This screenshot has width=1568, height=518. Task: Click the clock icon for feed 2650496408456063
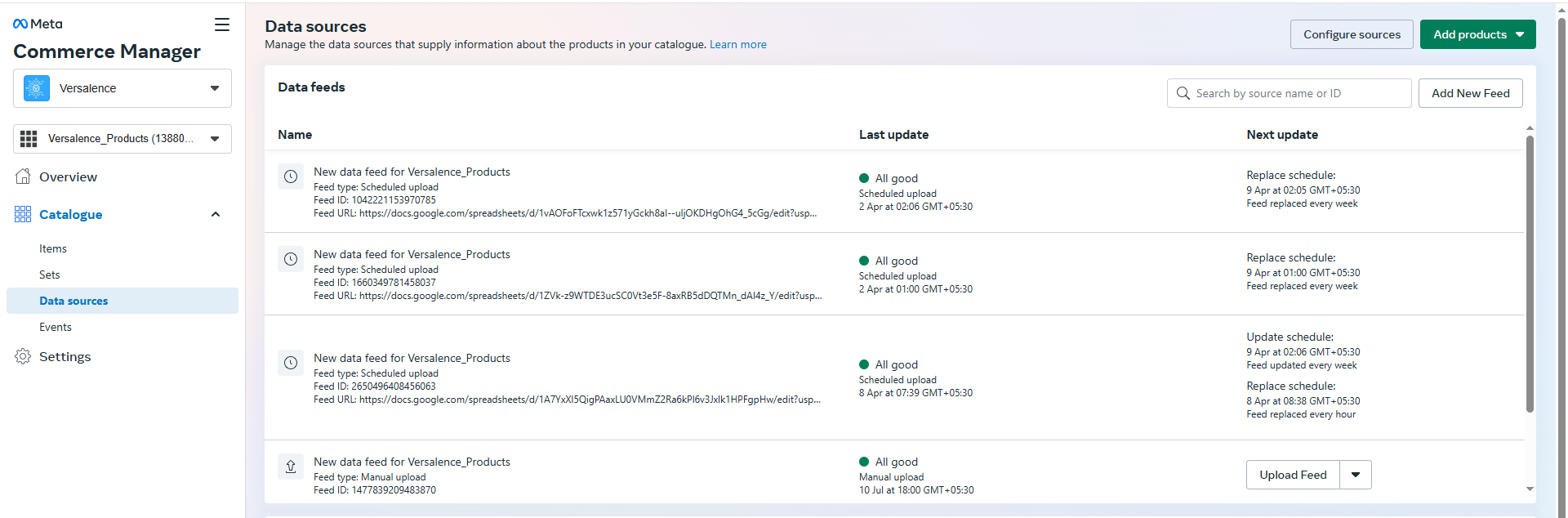[x=291, y=363]
